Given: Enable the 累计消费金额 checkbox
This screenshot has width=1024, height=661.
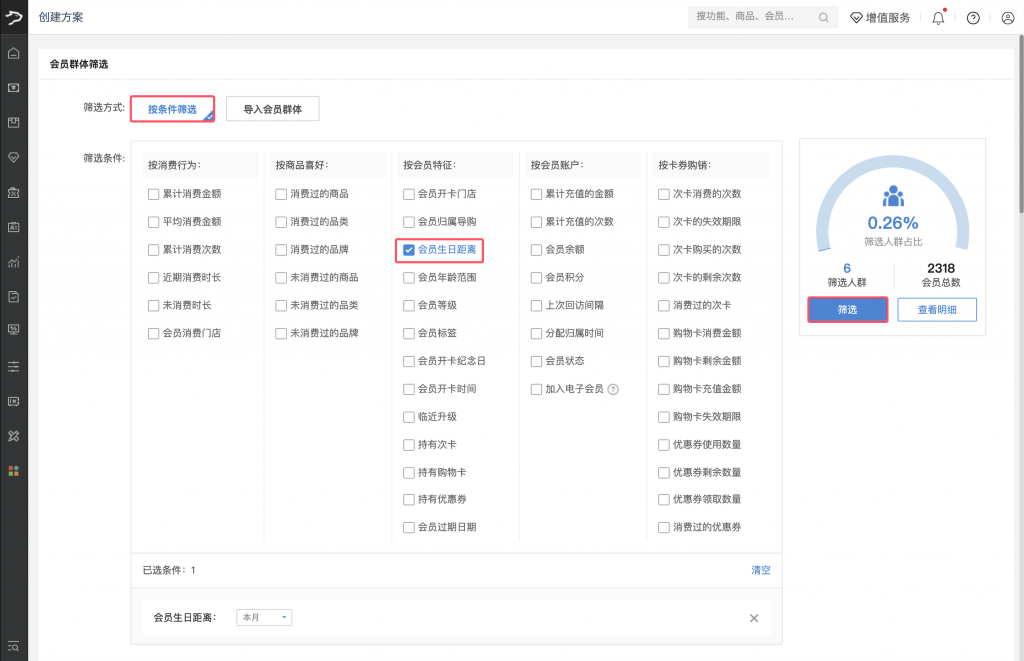Looking at the screenshot, I should (x=153, y=194).
